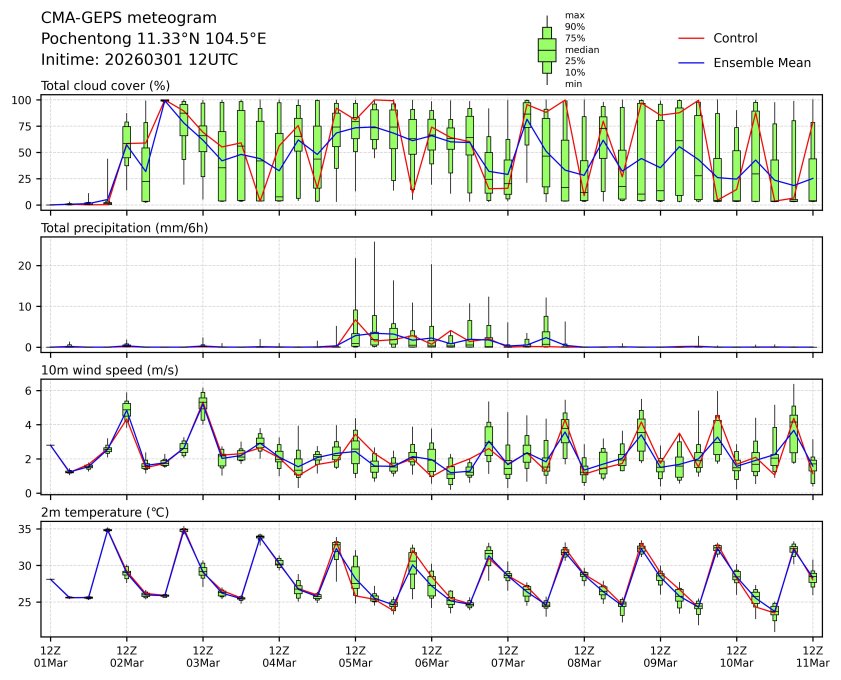
Task: Click the 100 tick on cloud cover axis
Action: [25, 101]
